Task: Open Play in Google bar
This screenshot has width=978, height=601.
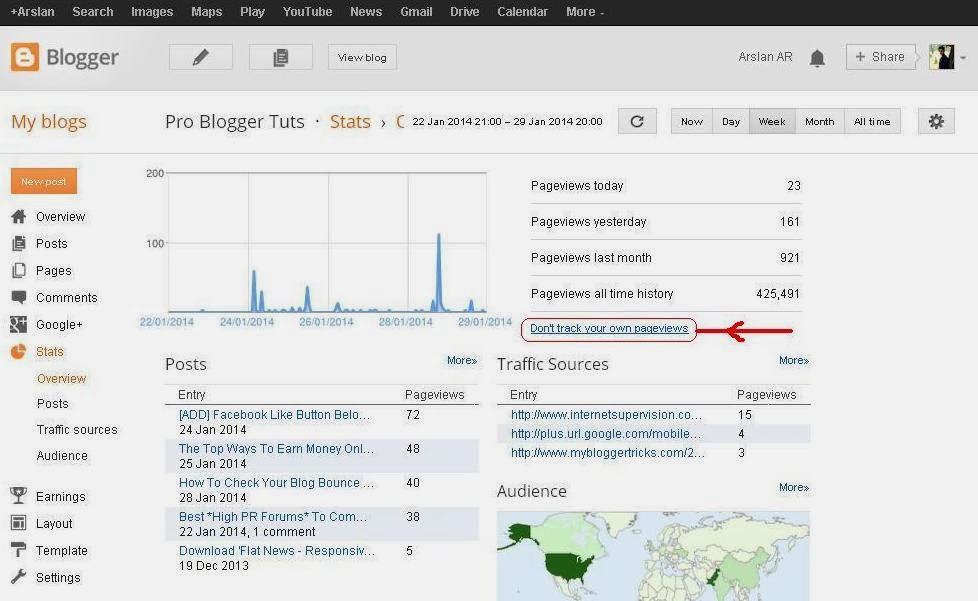Action: tap(253, 12)
